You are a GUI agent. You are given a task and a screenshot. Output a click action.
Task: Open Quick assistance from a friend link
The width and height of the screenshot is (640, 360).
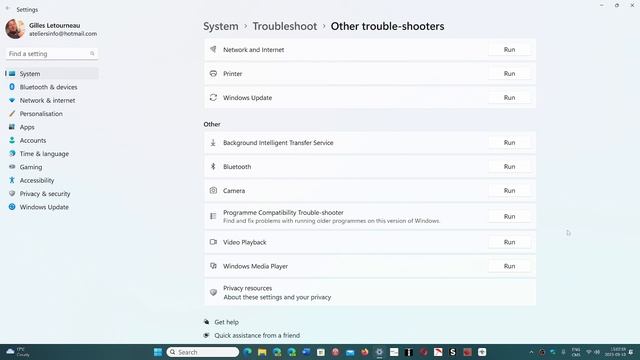click(257, 336)
